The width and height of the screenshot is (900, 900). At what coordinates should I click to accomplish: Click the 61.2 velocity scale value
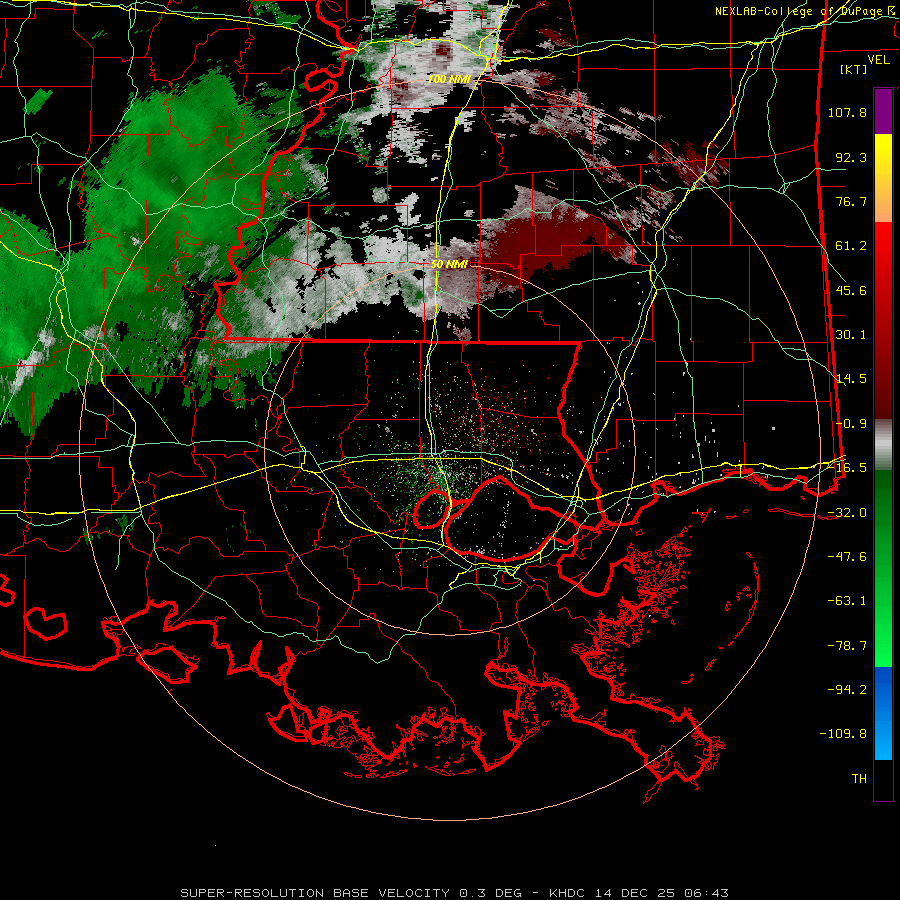click(851, 246)
